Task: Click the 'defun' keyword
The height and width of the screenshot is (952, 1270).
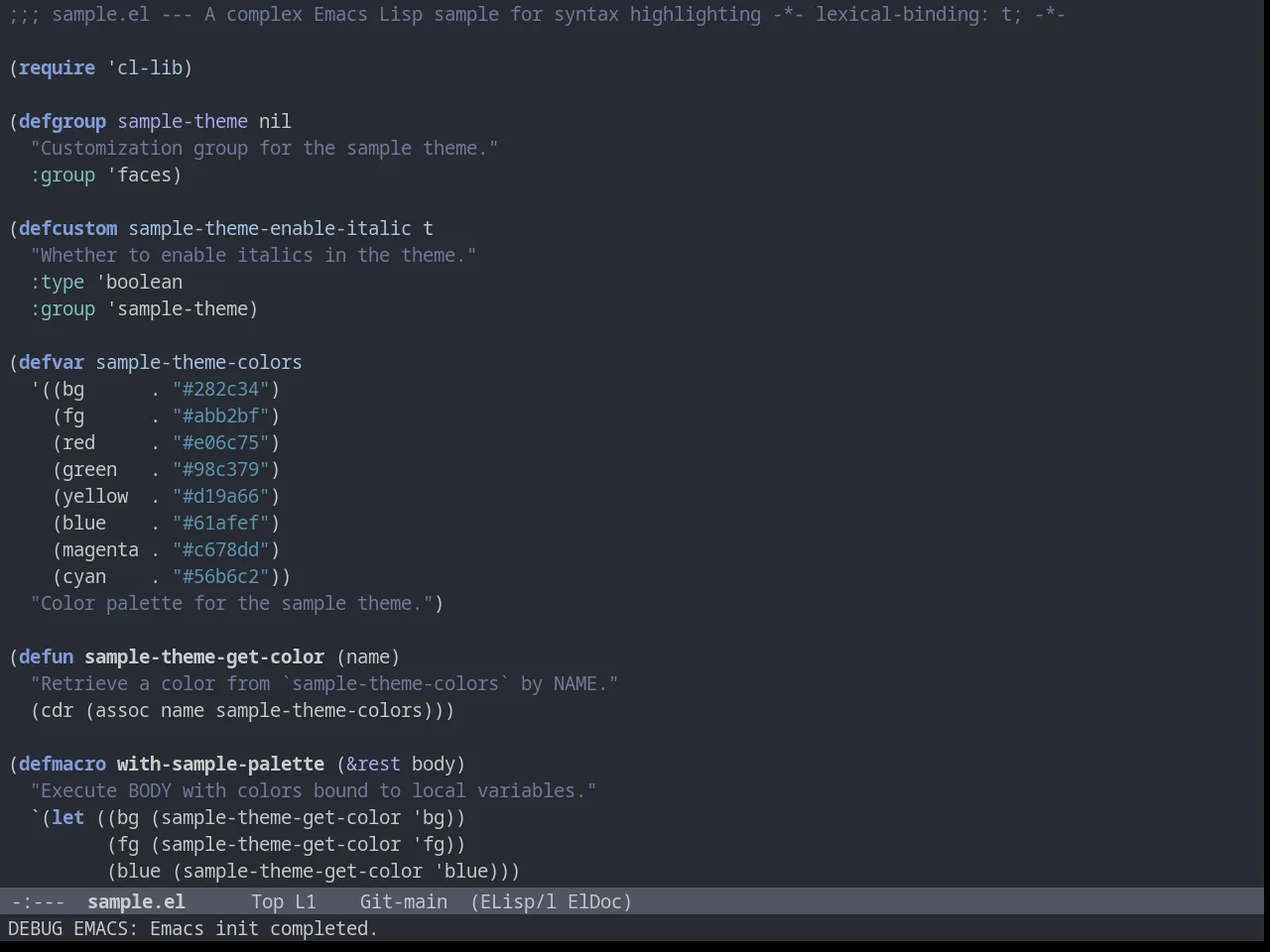Action: coord(46,656)
